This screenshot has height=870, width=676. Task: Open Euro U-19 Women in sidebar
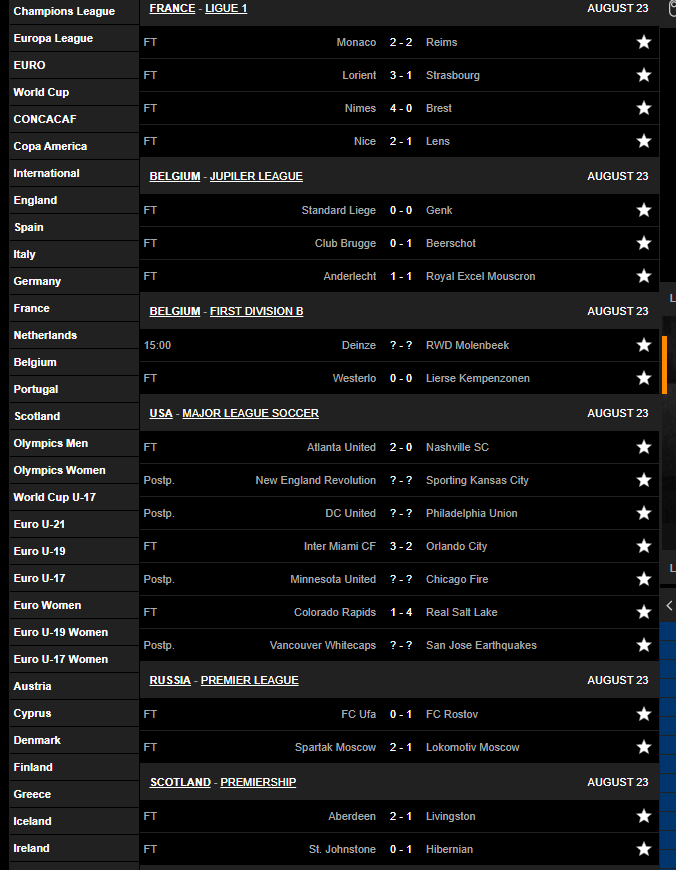point(74,633)
